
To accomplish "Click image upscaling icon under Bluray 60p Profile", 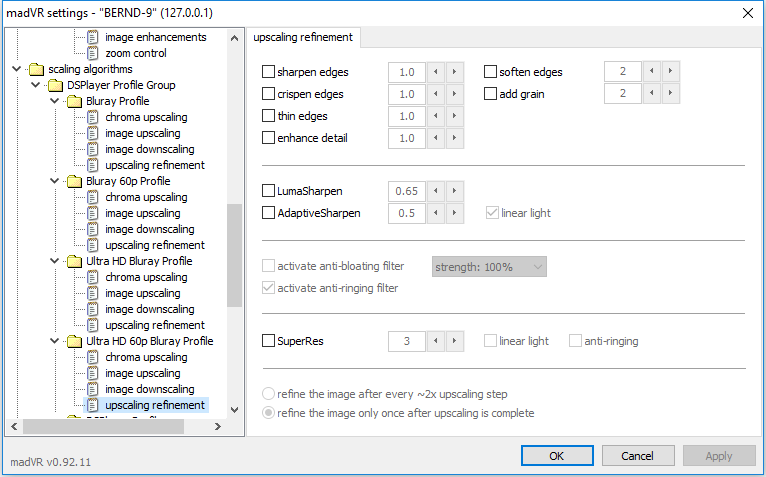I will [x=92, y=213].
